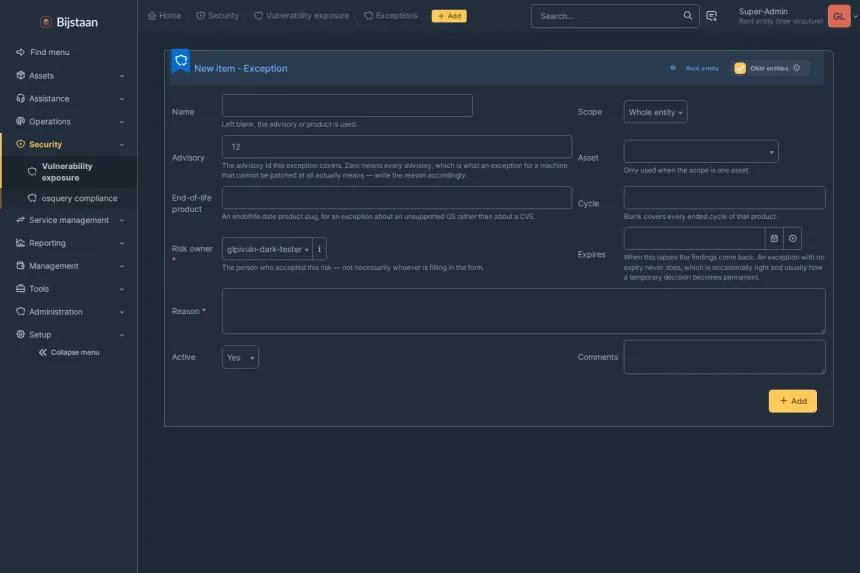Screen dimensions: 860x573
Task: Expand the Assistance menu chevron
Action: pos(122,99)
